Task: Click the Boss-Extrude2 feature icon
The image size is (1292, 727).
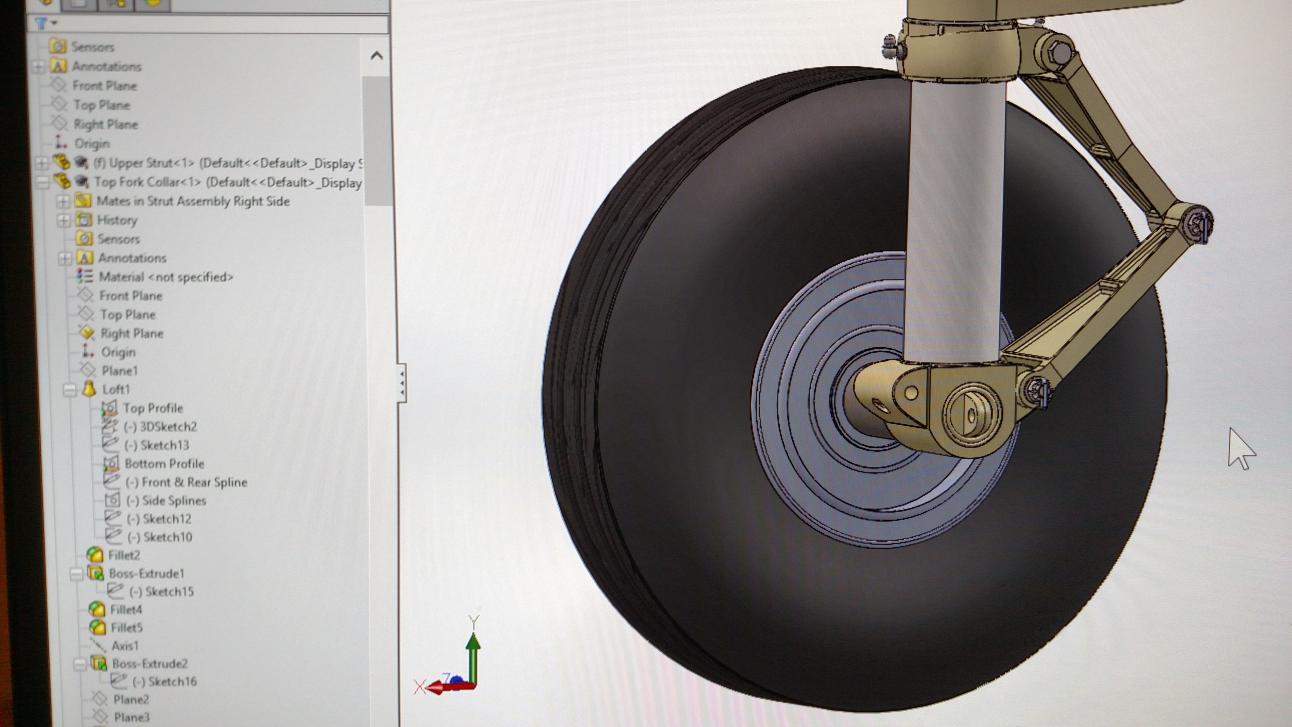Action: pos(98,663)
